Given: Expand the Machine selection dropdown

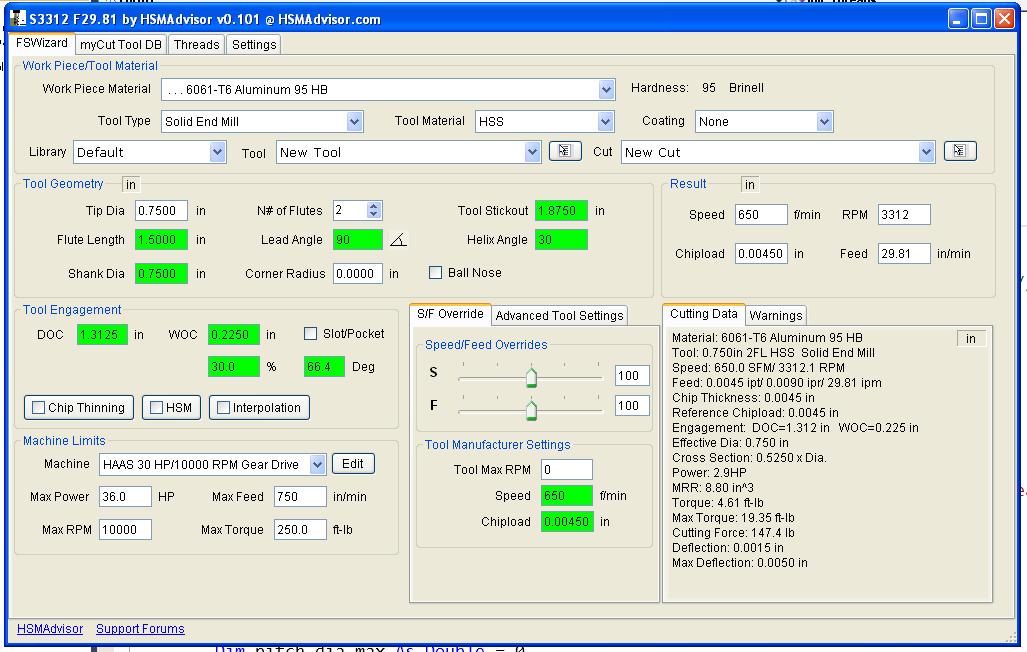Looking at the screenshot, I should pyautogui.click(x=317, y=464).
